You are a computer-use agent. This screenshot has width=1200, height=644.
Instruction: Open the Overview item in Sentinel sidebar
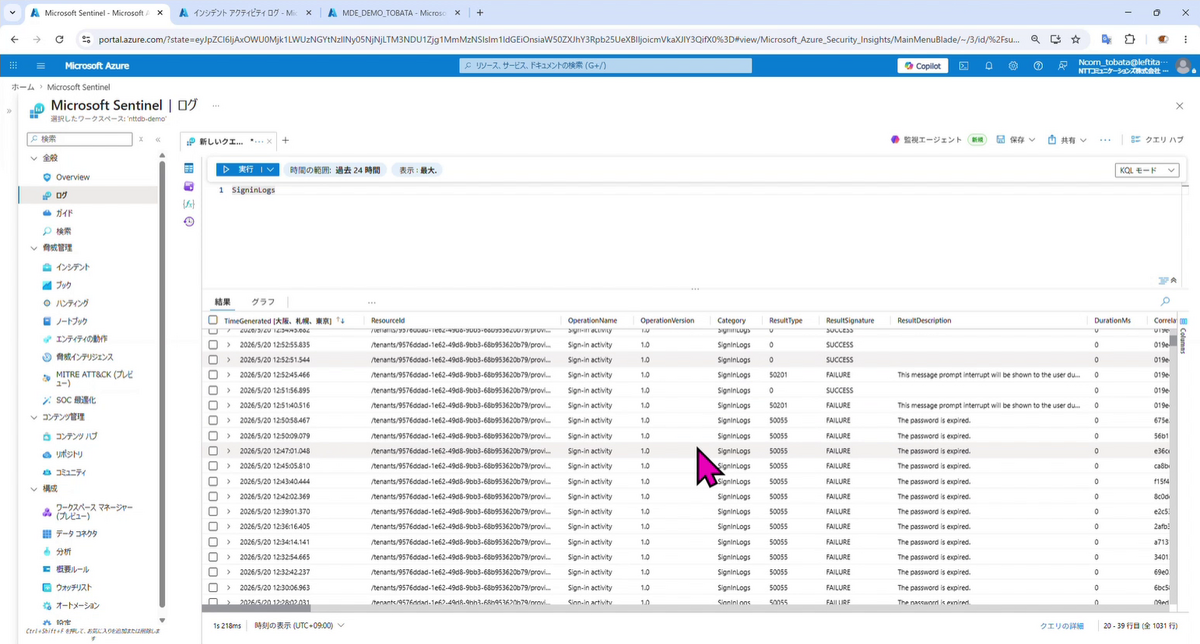click(72, 177)
